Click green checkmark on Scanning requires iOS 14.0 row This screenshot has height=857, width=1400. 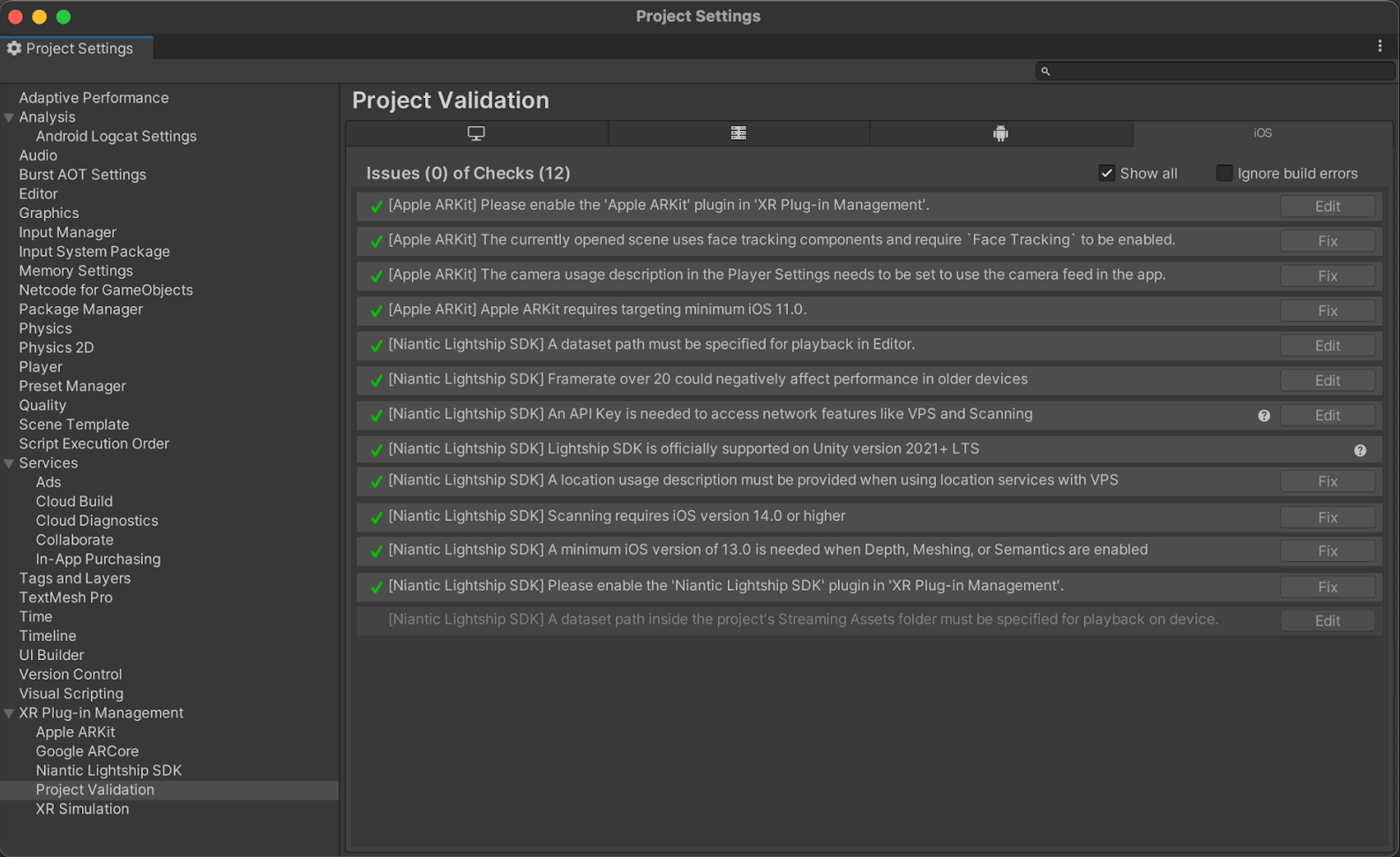(377, 517)
